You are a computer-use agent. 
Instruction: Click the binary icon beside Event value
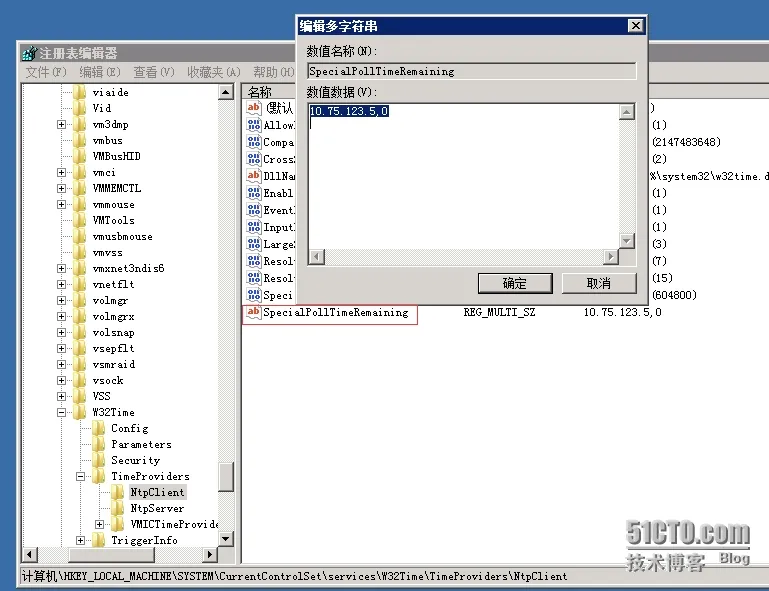[x=254, y=210]
